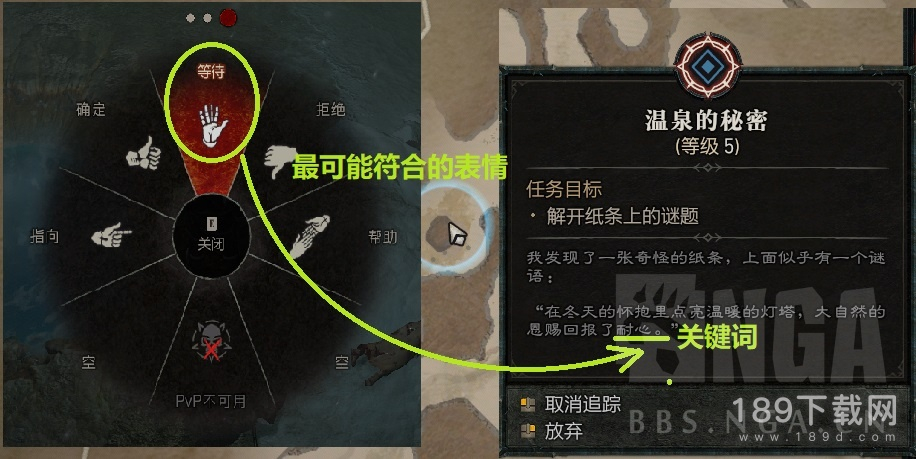
Task: Click the PvP unavailable skull icon
Action: 211,342
